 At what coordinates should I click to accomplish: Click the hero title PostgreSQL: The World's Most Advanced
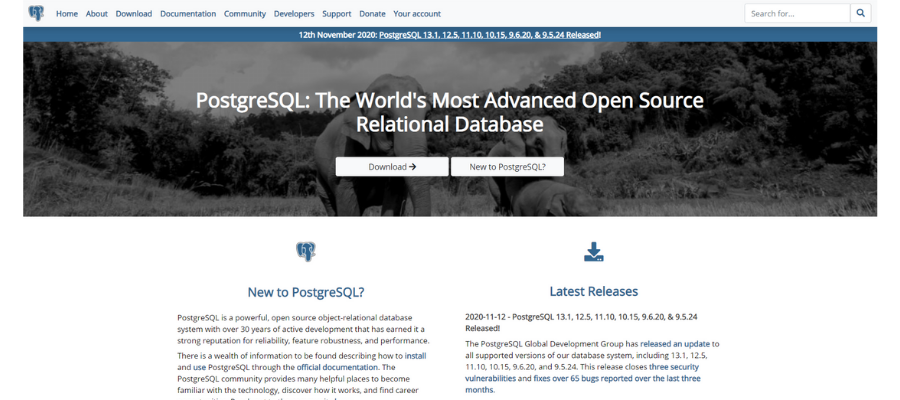click(x=449, y=112)
